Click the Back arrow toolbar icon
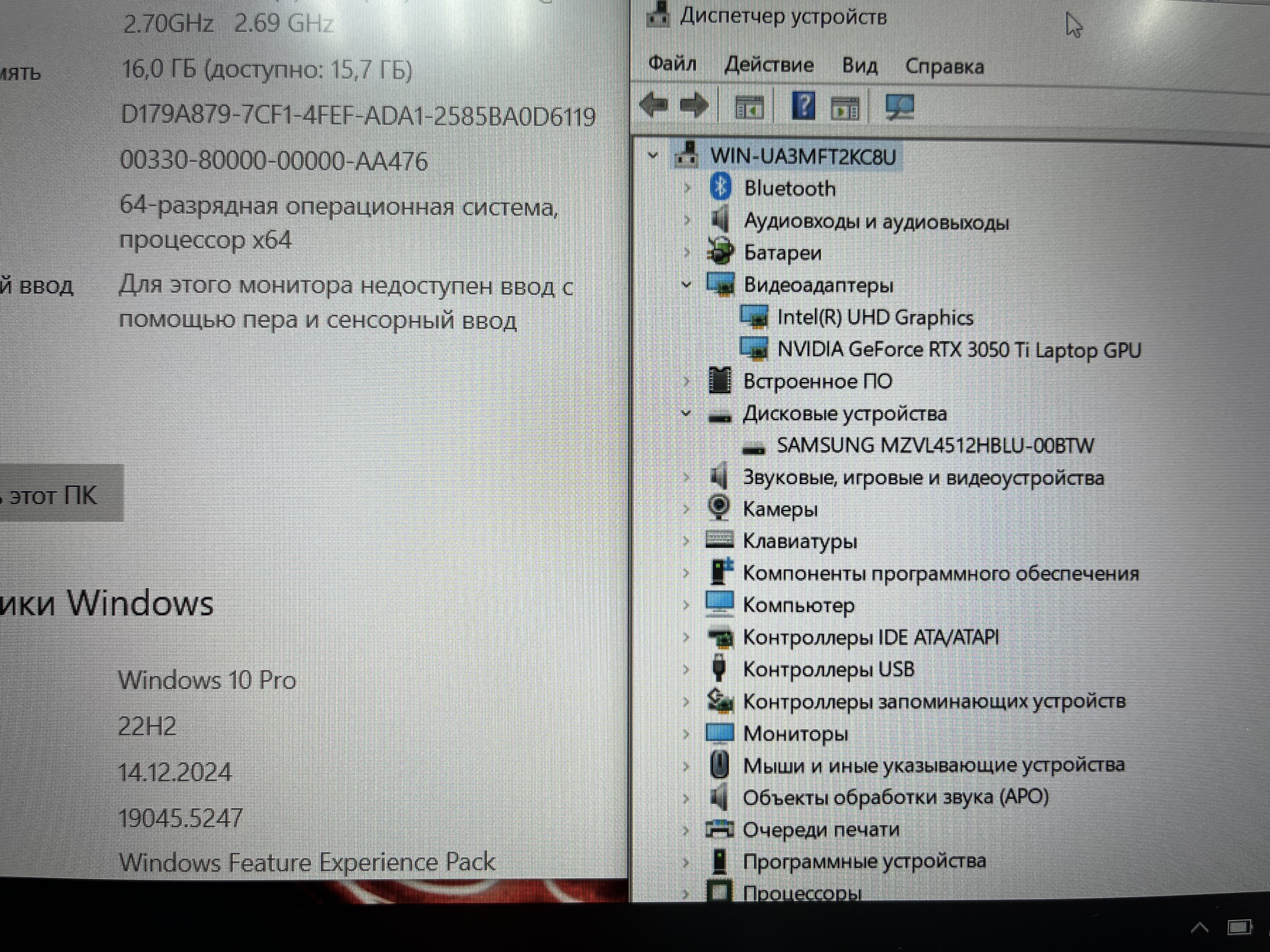The image size is (1270, 952). point(653,105)
